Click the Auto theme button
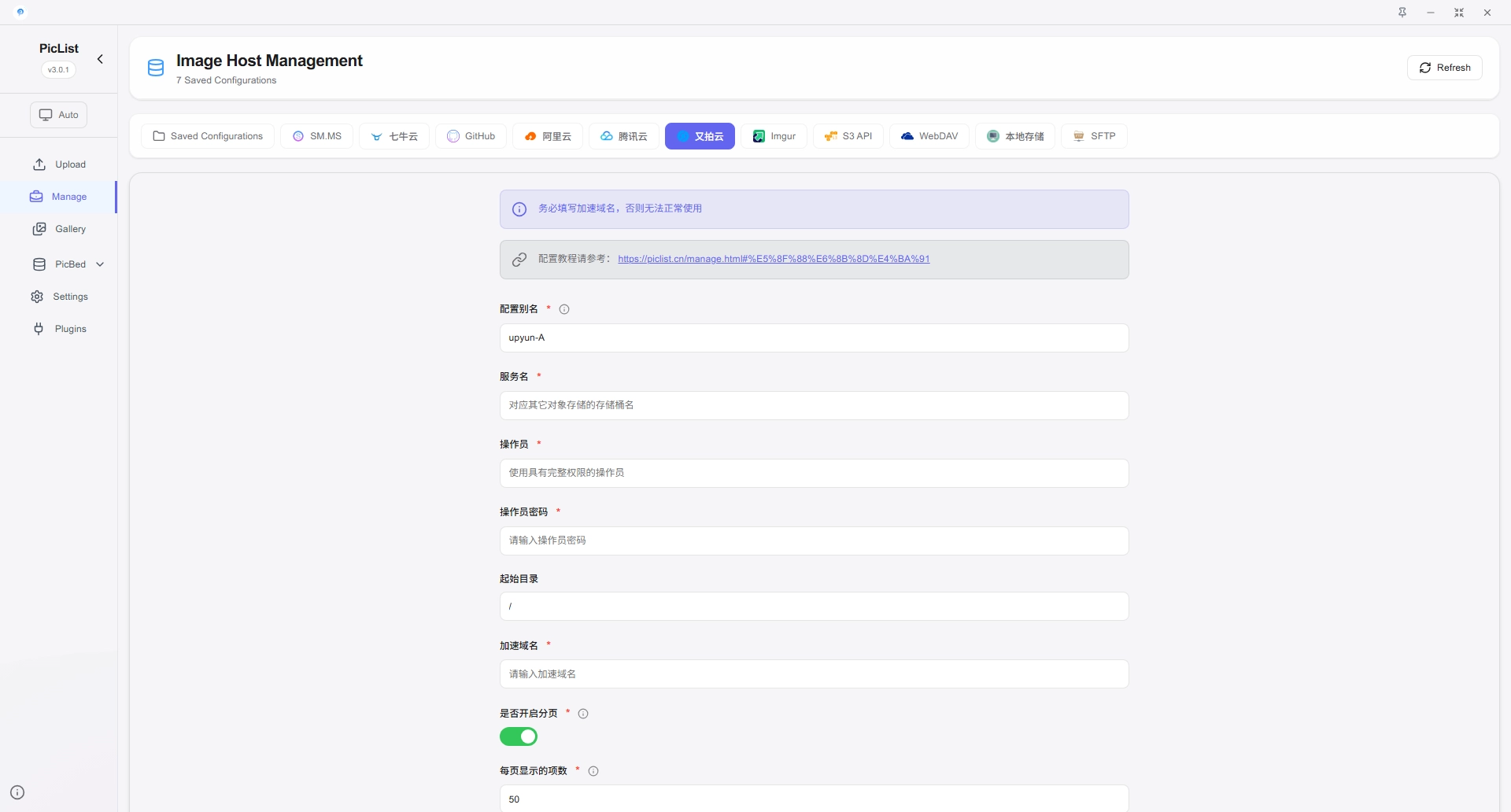 click(59, 115)
